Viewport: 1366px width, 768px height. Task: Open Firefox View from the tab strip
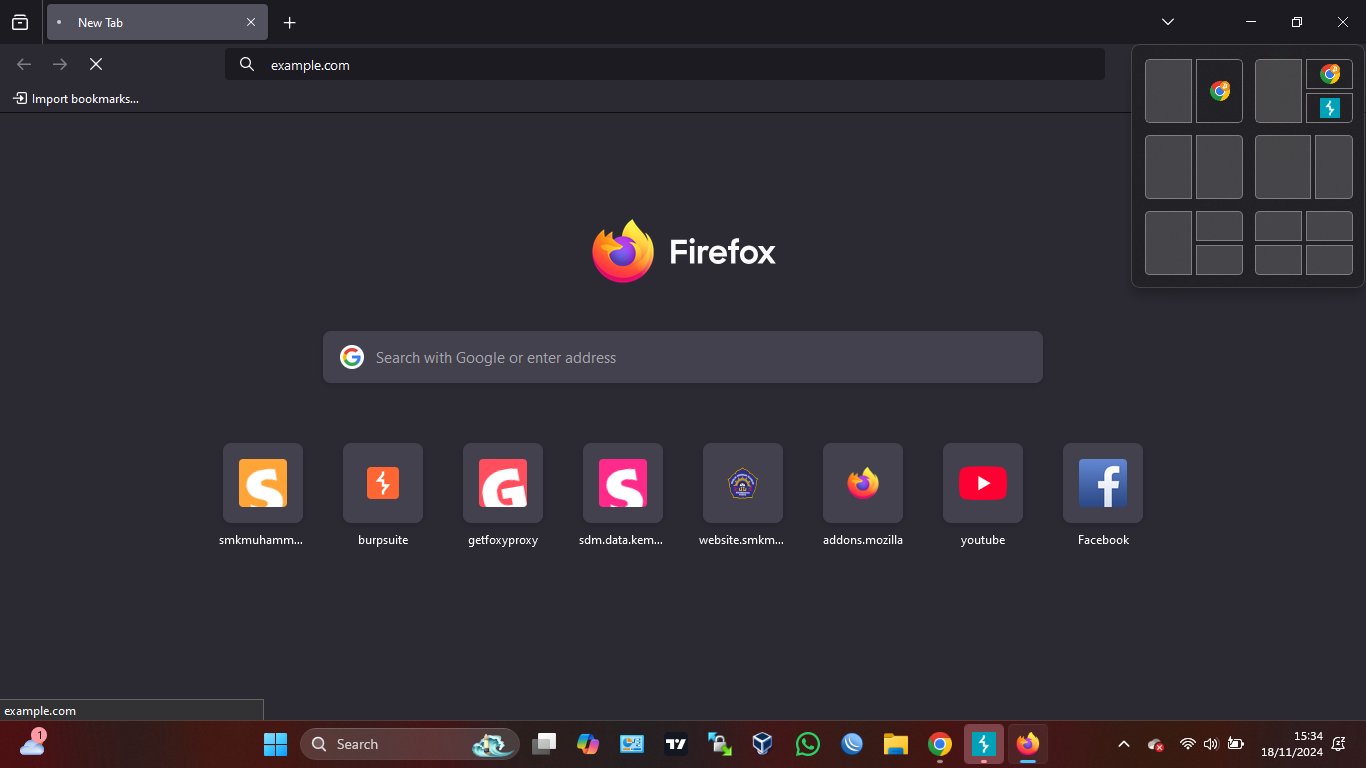(x=20, y=22)
